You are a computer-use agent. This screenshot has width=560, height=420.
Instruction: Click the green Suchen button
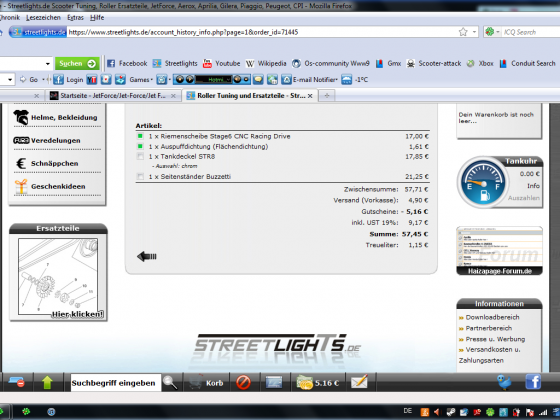point(77,64)
